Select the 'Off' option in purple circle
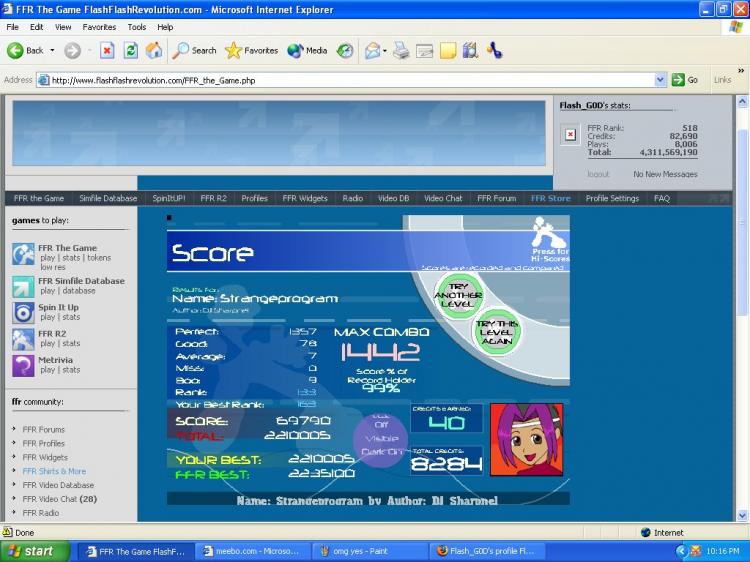The height and width of the screenshot is (562, 750). tap(381, 423)
